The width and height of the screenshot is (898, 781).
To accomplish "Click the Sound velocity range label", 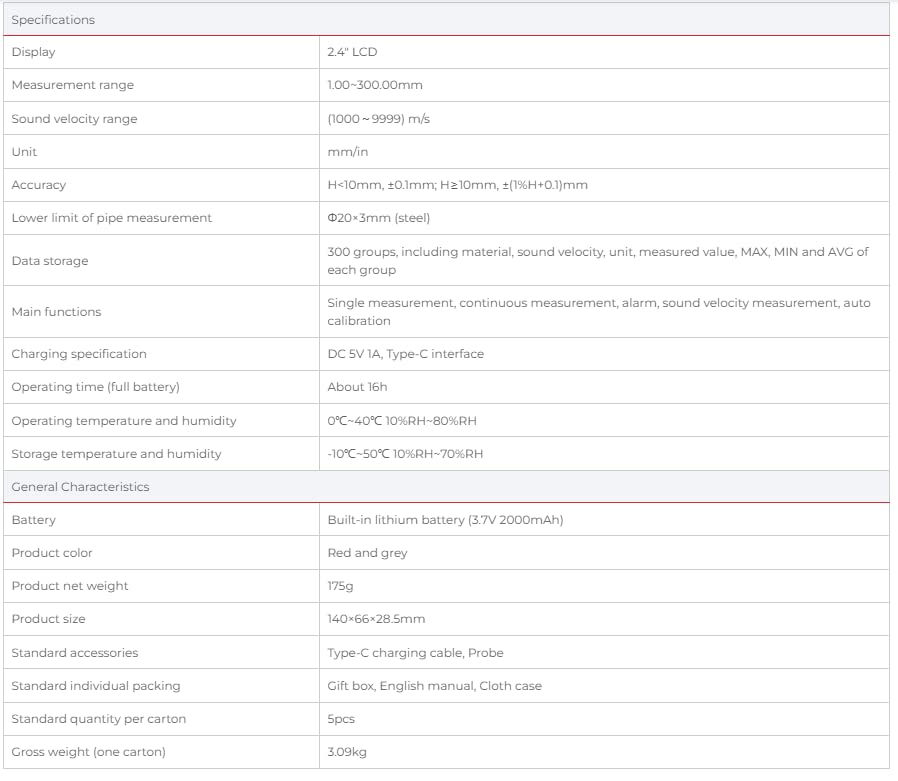I will [74, 119].
